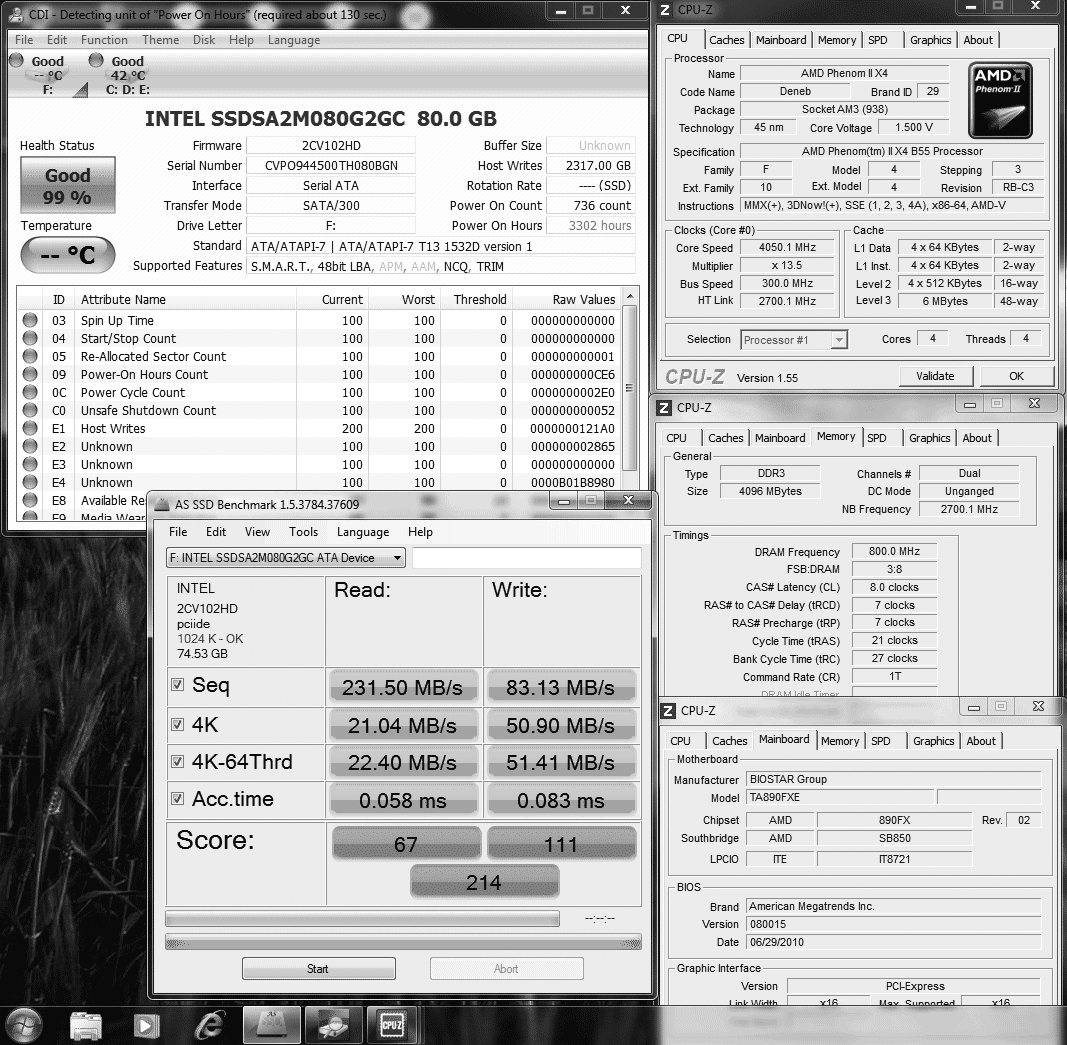
Task: Open the View menu in AS SSD
Action: click(257, 531)
